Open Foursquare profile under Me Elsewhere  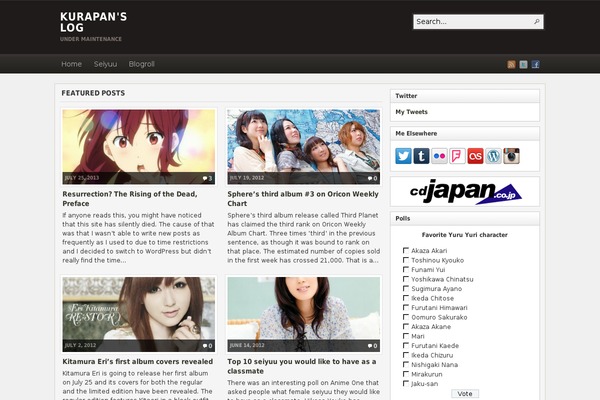(x=457, y=156)
